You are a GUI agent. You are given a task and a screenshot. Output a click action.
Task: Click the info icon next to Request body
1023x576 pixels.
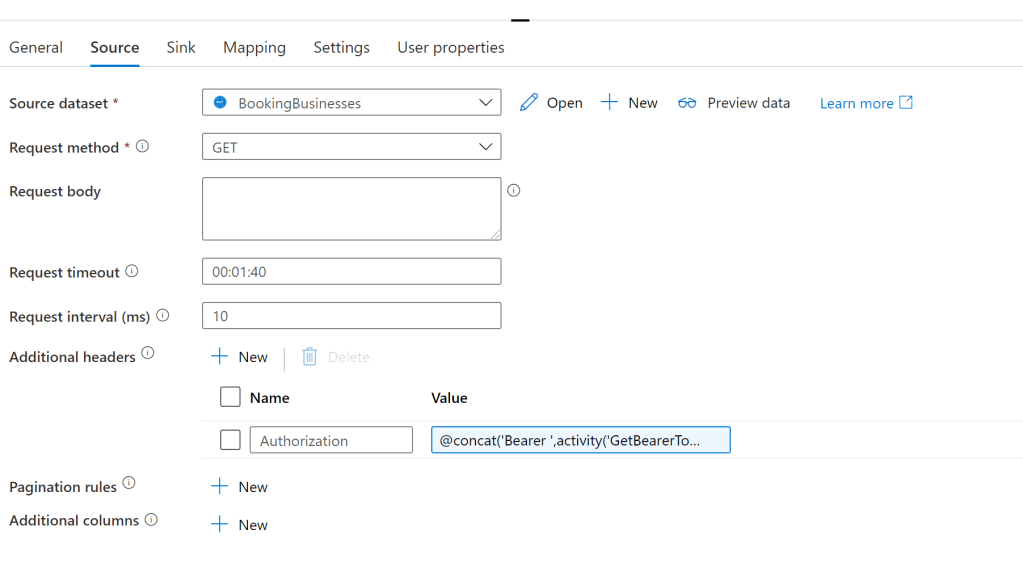coord(513,190)
